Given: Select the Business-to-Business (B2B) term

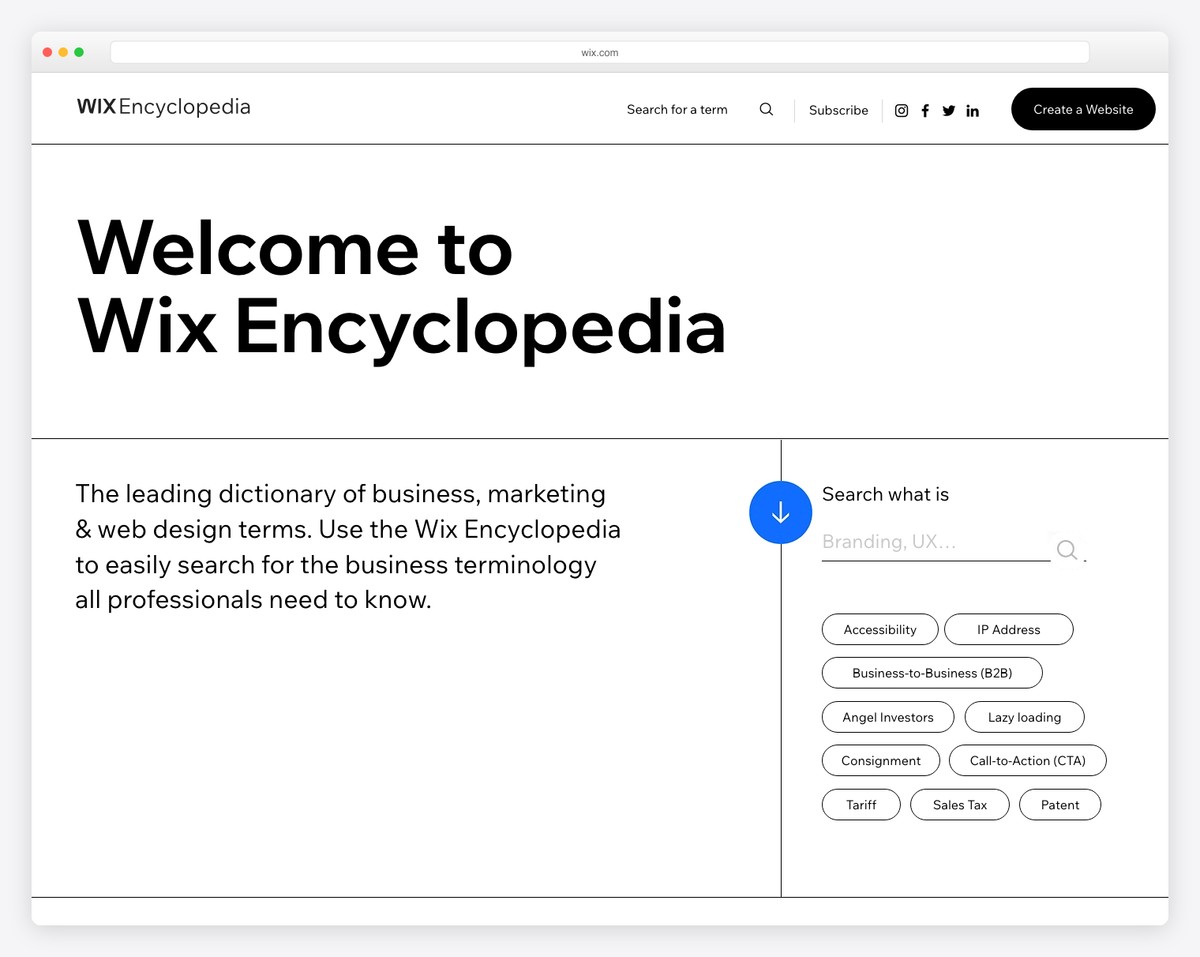Looking at the screenshot, I should coord(931,672).
